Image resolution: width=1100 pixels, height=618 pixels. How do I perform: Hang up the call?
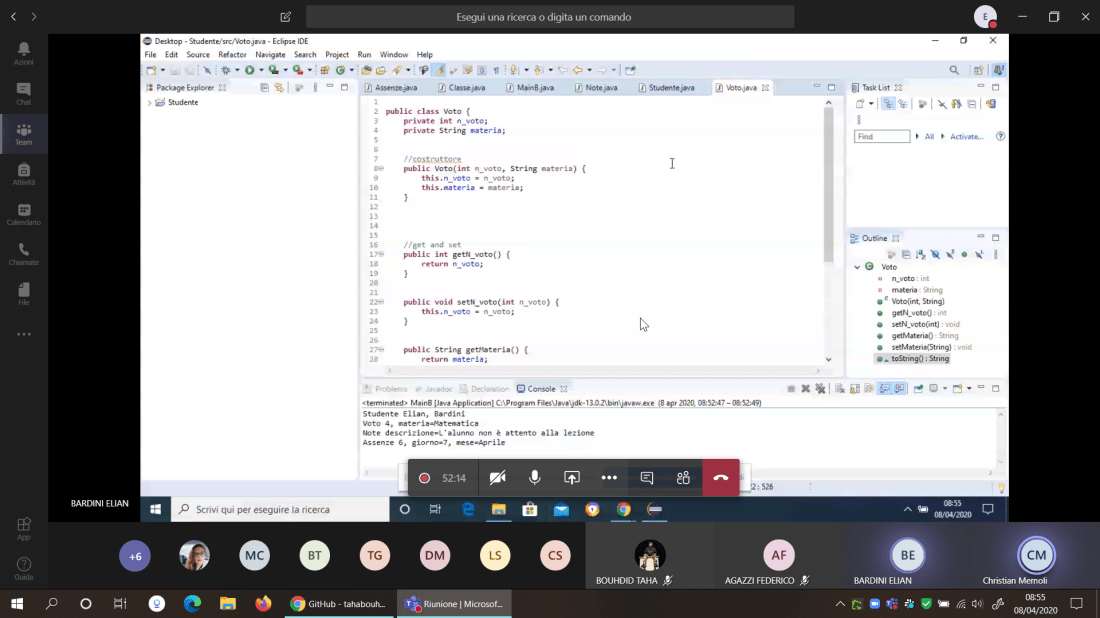[x=721, y=478]
